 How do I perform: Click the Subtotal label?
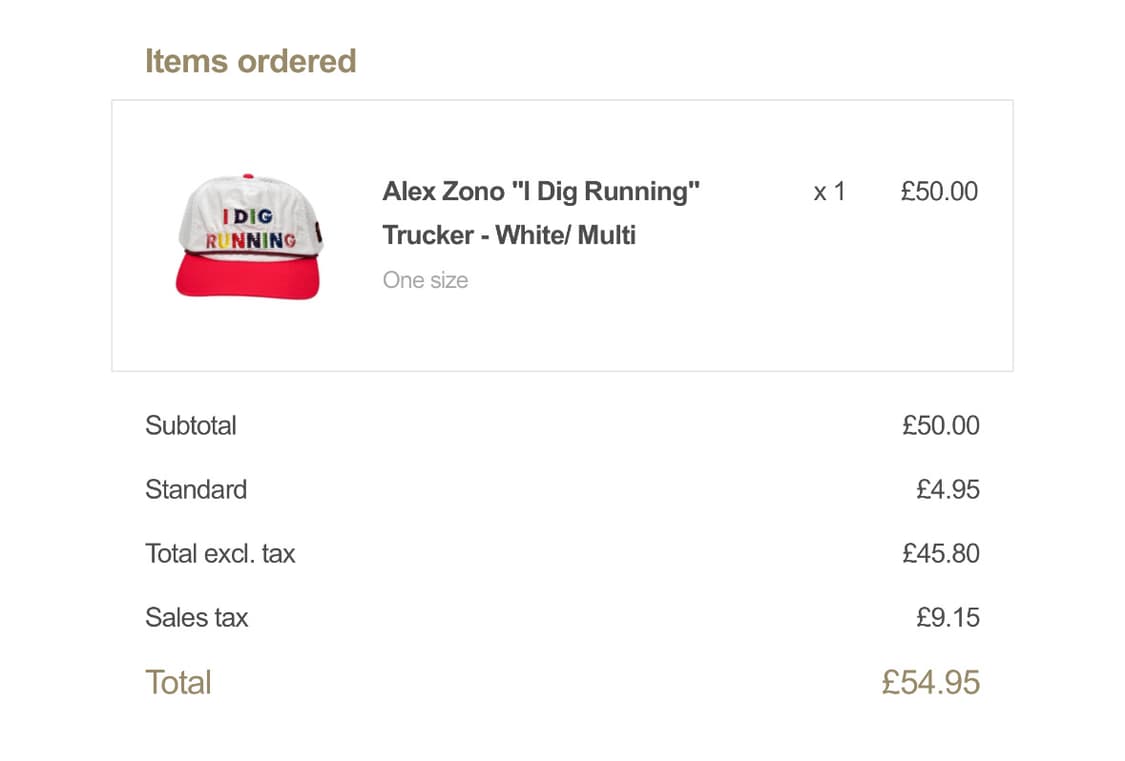[191, 425]
